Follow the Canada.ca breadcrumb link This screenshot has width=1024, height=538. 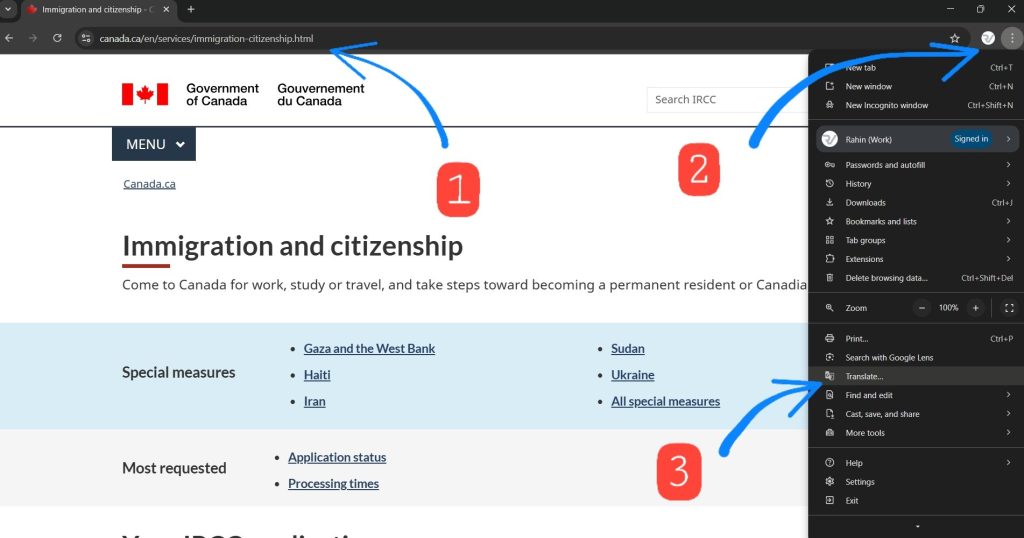pos(149,184)
